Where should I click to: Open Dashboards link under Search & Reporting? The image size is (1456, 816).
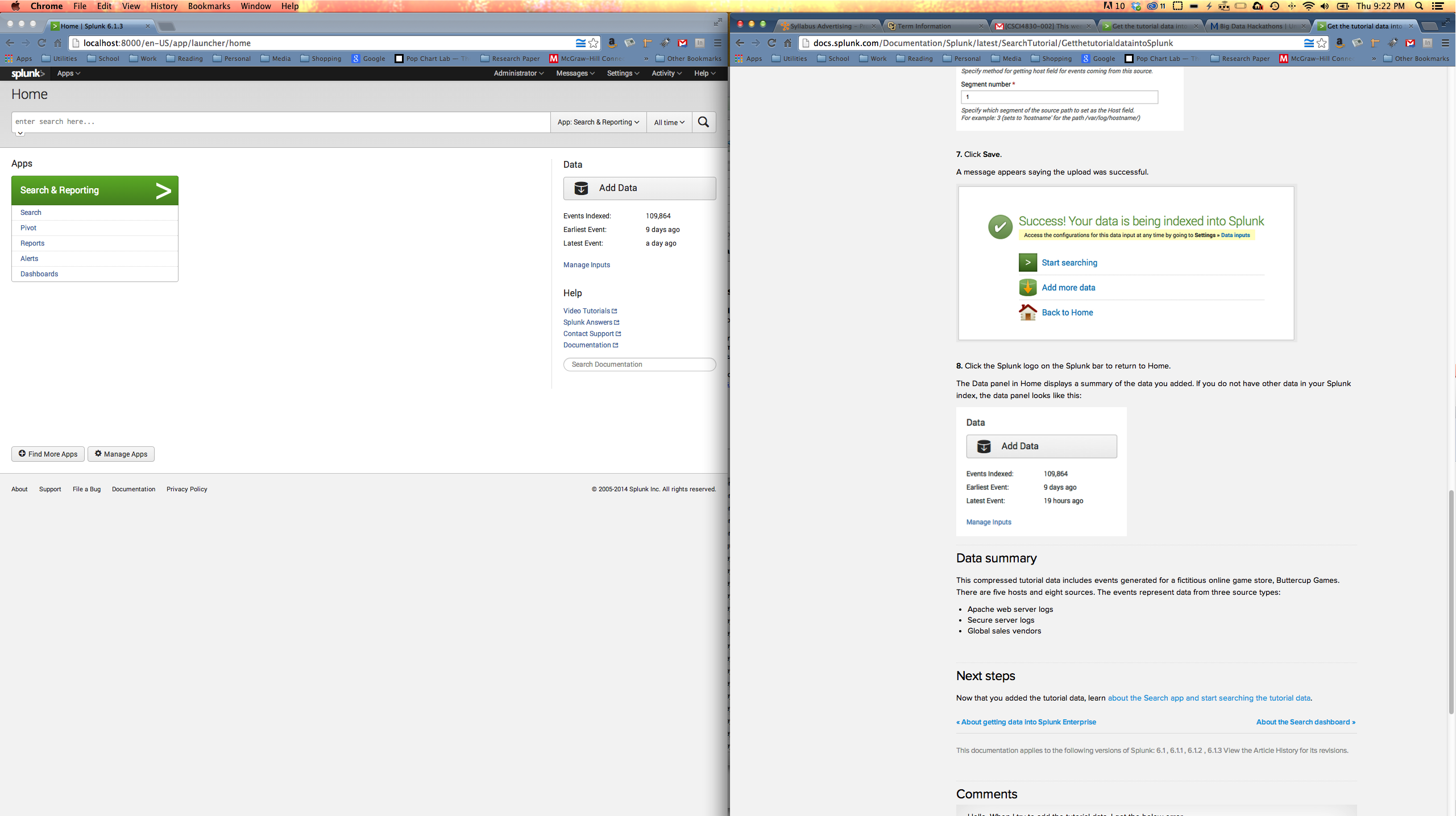tap(39, 274)
